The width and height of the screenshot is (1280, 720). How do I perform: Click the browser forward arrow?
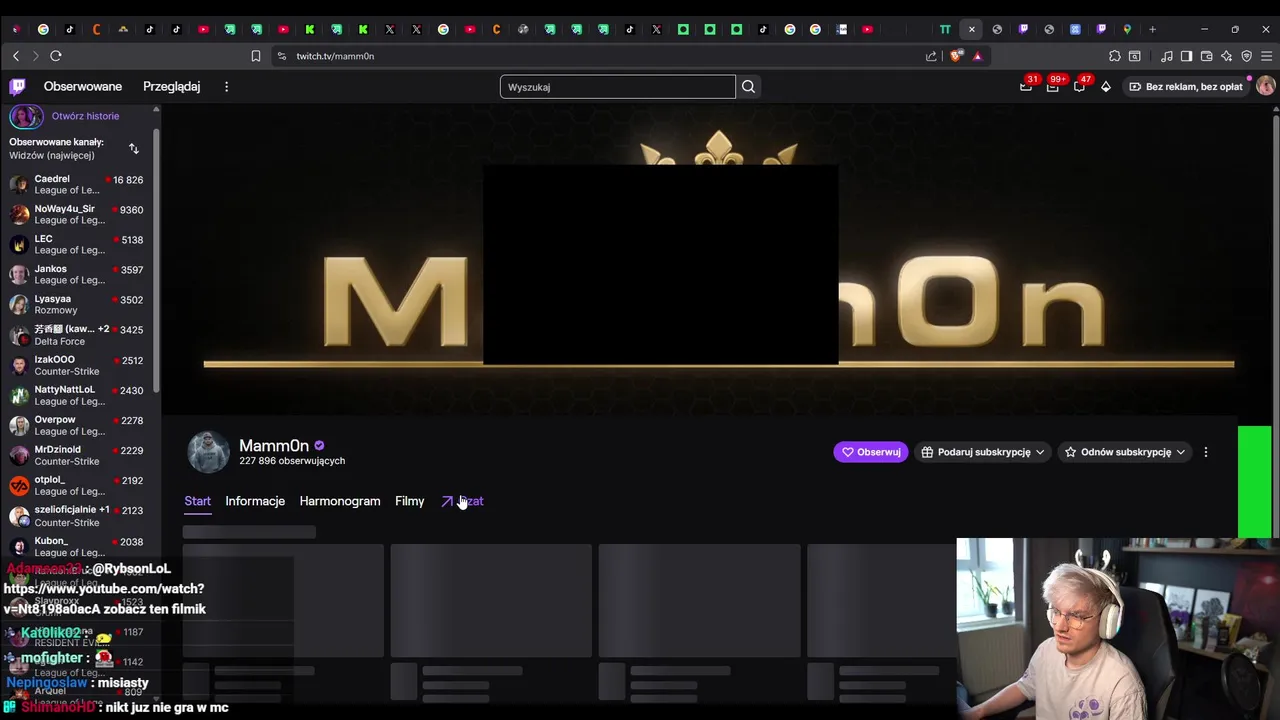(35, 56)
